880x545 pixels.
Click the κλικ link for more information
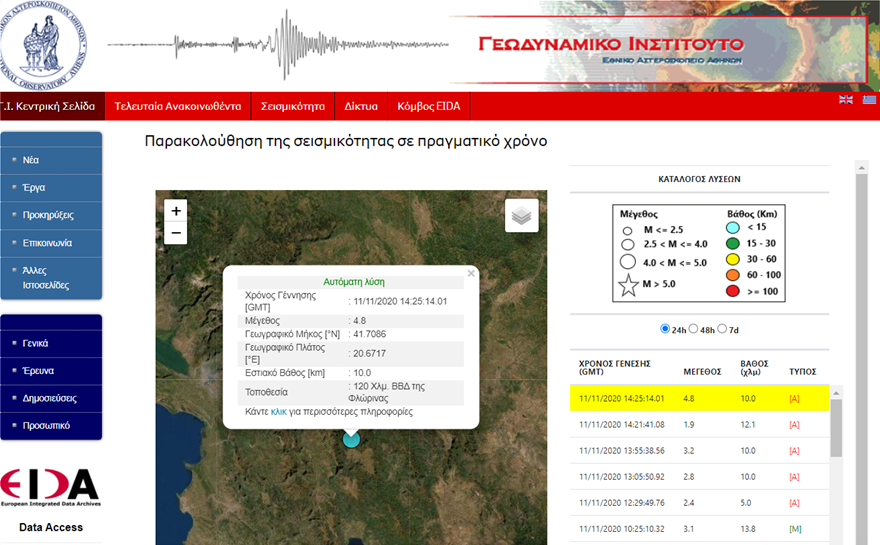[278, 412]
